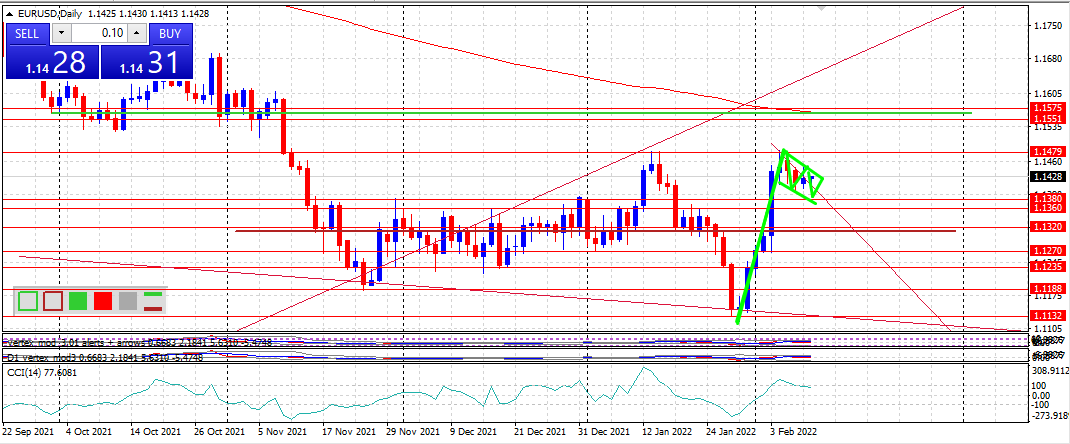Click the green 1.1551 price level label
This screenshot has height=444, width=1070.
pyautogui.click(x=1047, y=118)
